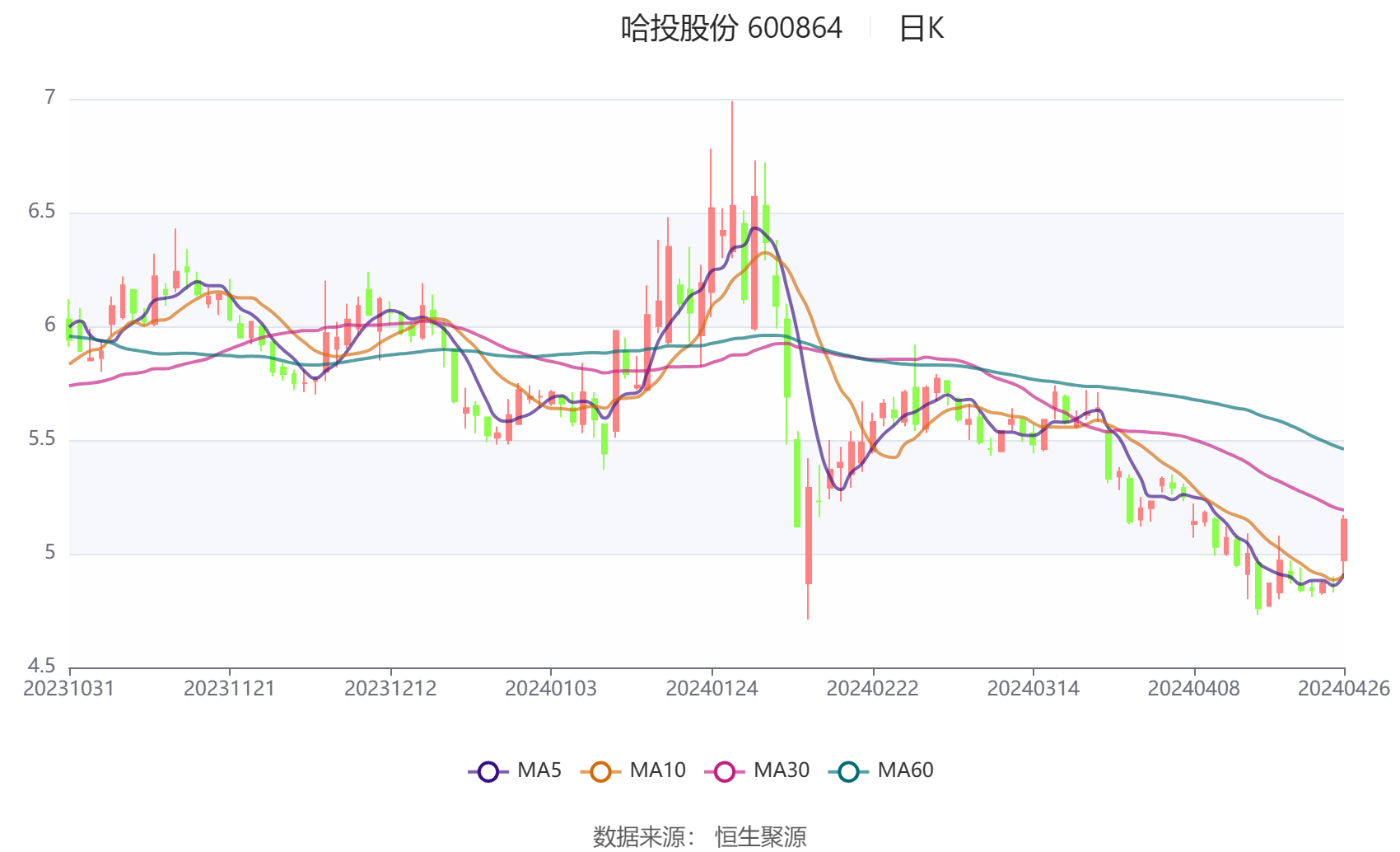Click the y-axis value 7
1400x852 pixels.
(x=50, y=98)
